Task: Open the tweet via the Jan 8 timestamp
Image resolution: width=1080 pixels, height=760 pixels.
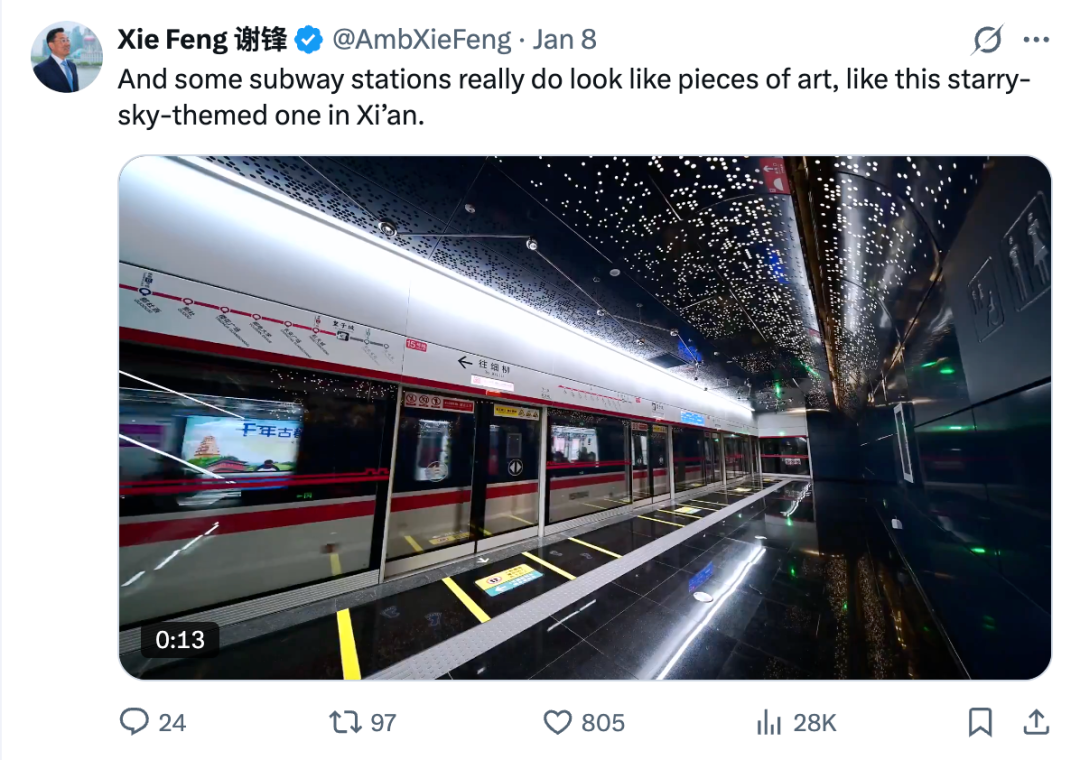Action: click(563, 39)
